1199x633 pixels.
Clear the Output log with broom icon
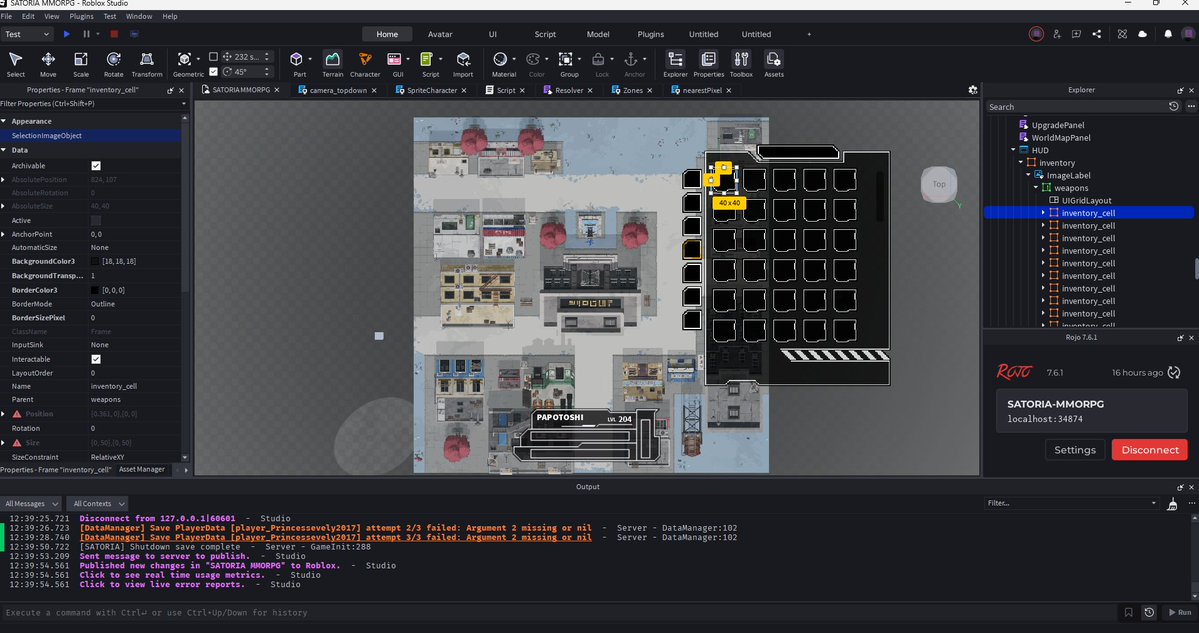[1172, 504]
